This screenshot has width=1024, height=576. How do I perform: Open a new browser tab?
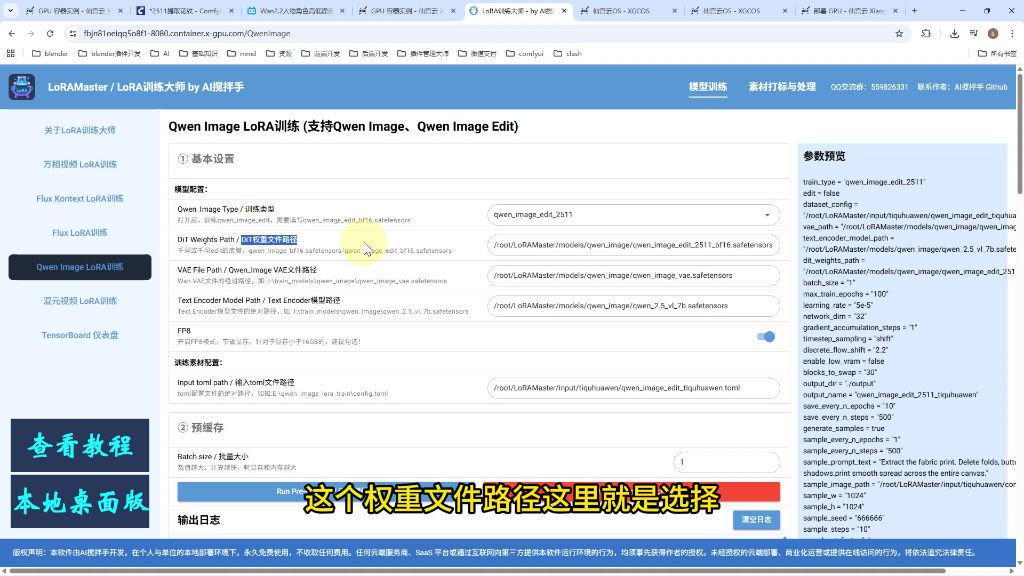(914, 10)
